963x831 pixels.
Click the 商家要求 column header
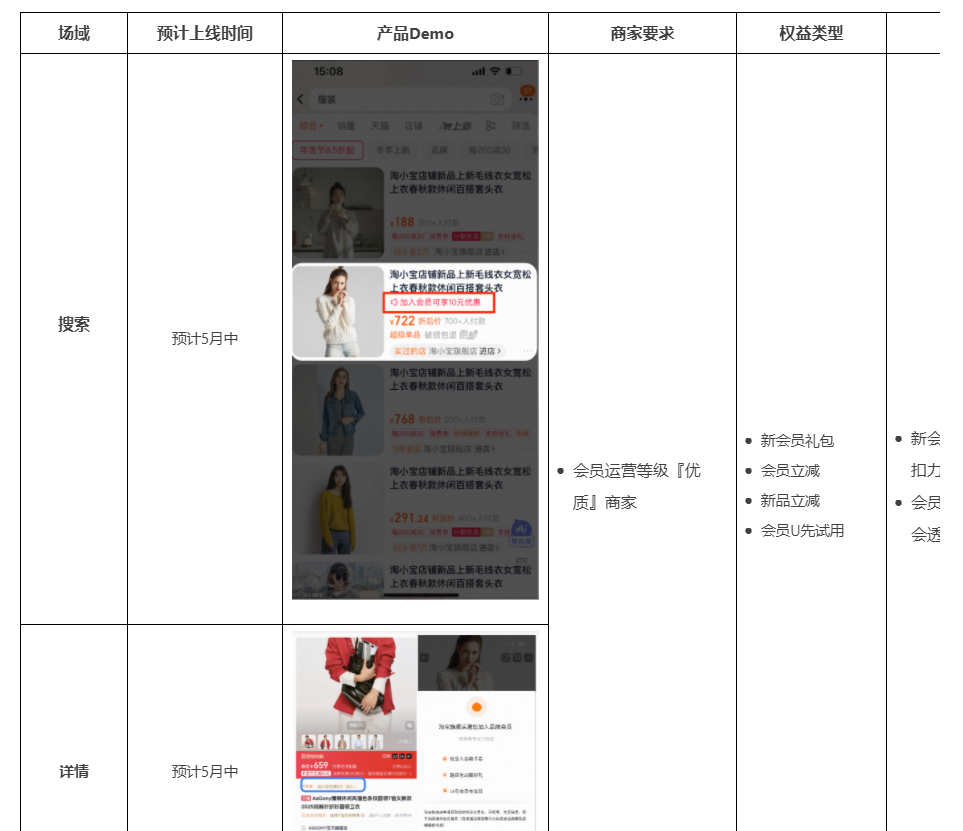tap(642, 33)
